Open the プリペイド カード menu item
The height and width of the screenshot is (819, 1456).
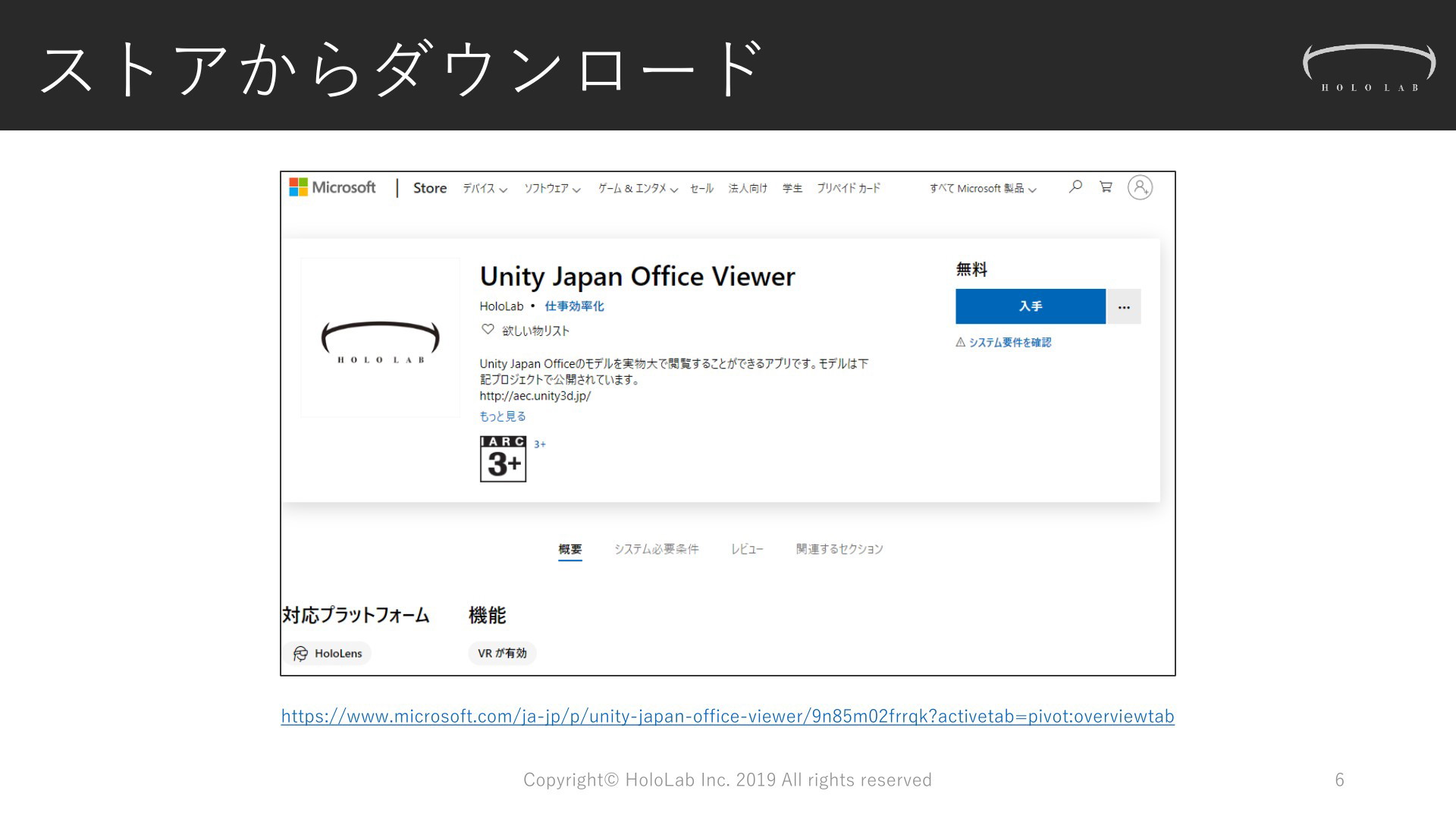849,189
